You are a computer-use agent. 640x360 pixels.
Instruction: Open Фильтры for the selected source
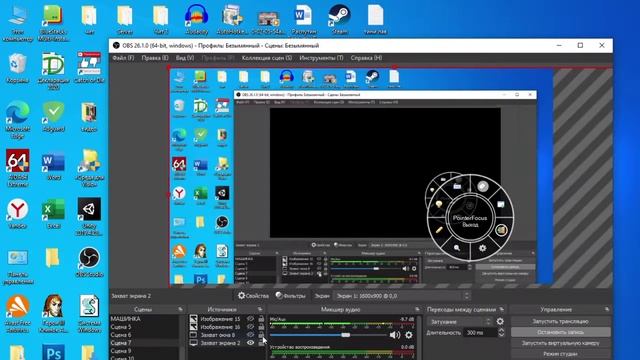coord(290,296)
